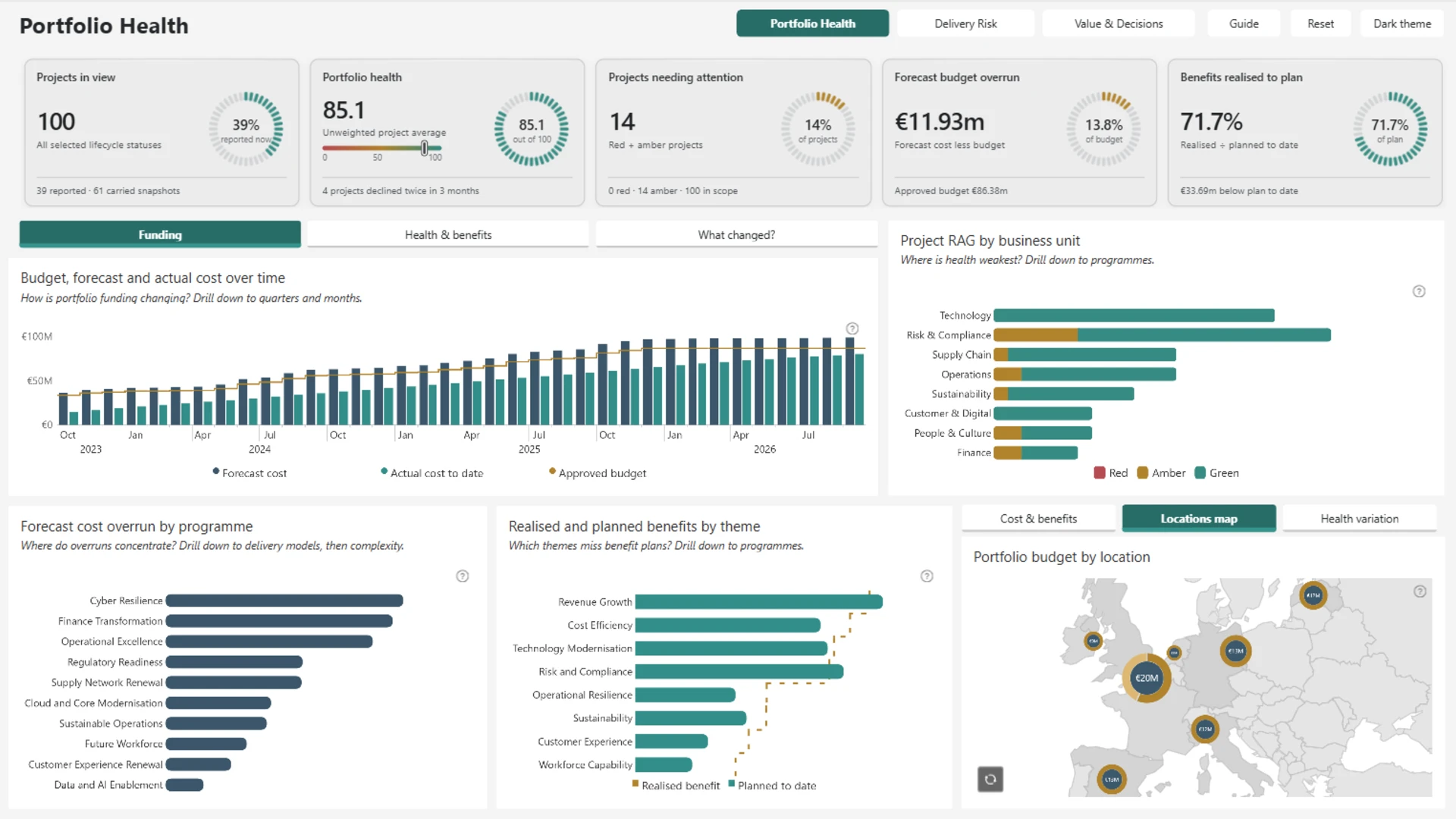Viewport: 1456px width, 819px height.
Task: Open What changed? tab
Action: click(x=736, y=234)
